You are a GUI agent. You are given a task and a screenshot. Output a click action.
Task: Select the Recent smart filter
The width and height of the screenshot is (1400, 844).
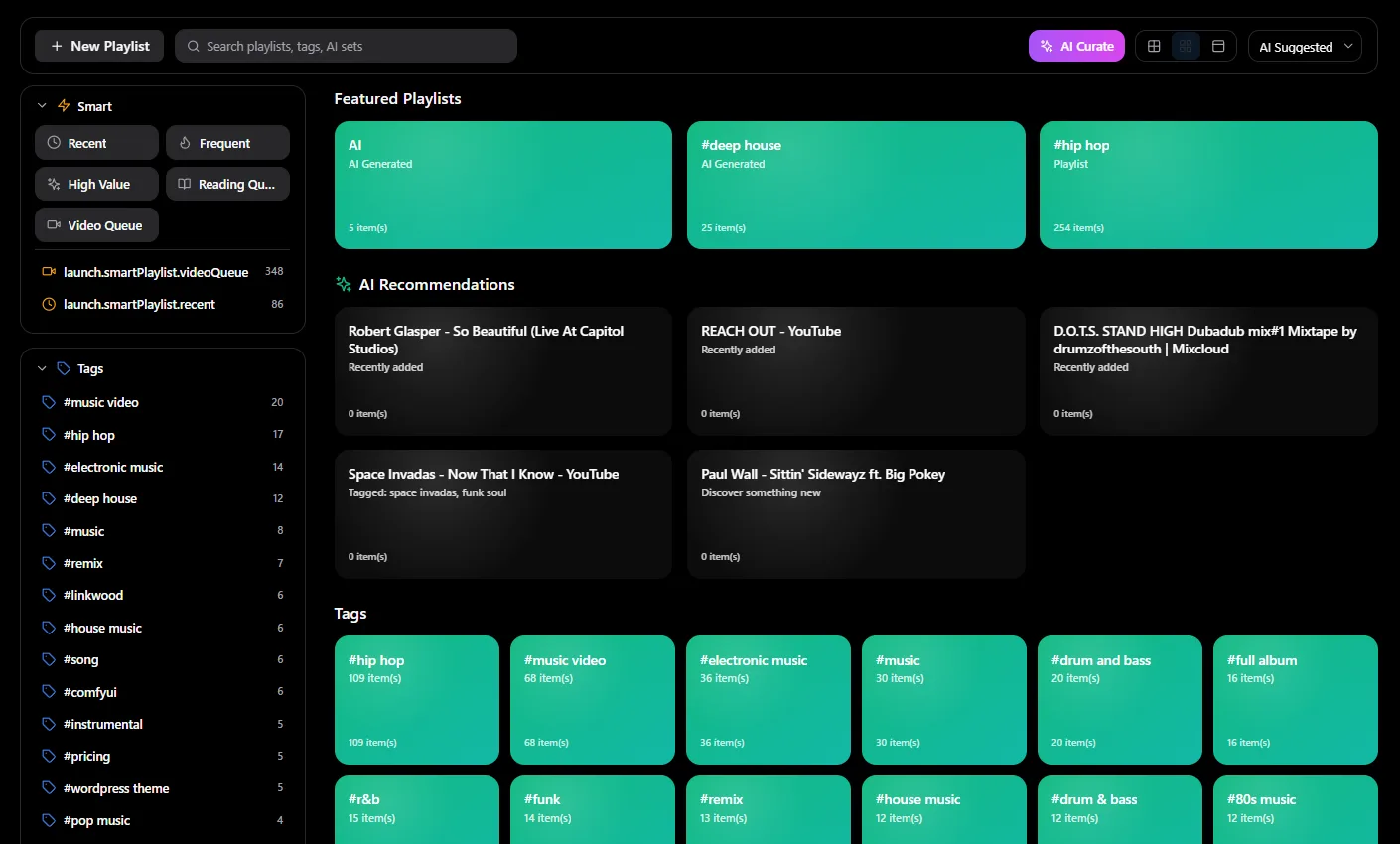pos(96,143)
